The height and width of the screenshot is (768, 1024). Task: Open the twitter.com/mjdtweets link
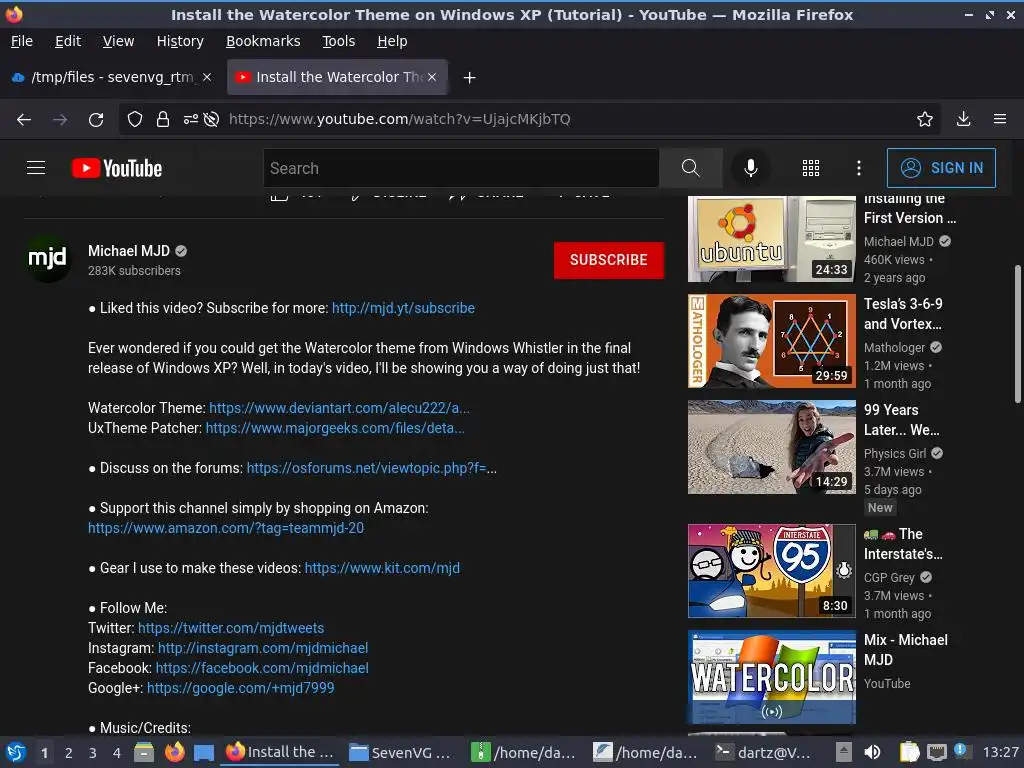click(231, 628)
